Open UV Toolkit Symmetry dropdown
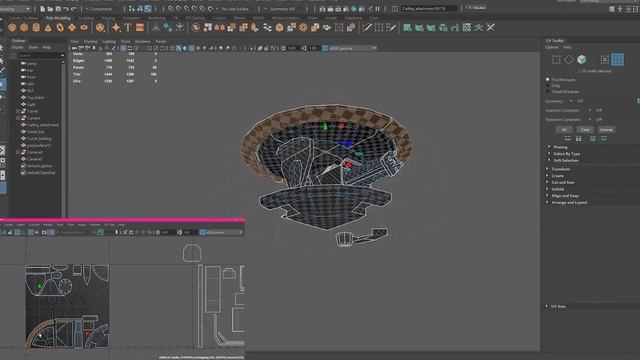Image resolution: width=640 pixels, height=360 pixels. tap(571, 101)
